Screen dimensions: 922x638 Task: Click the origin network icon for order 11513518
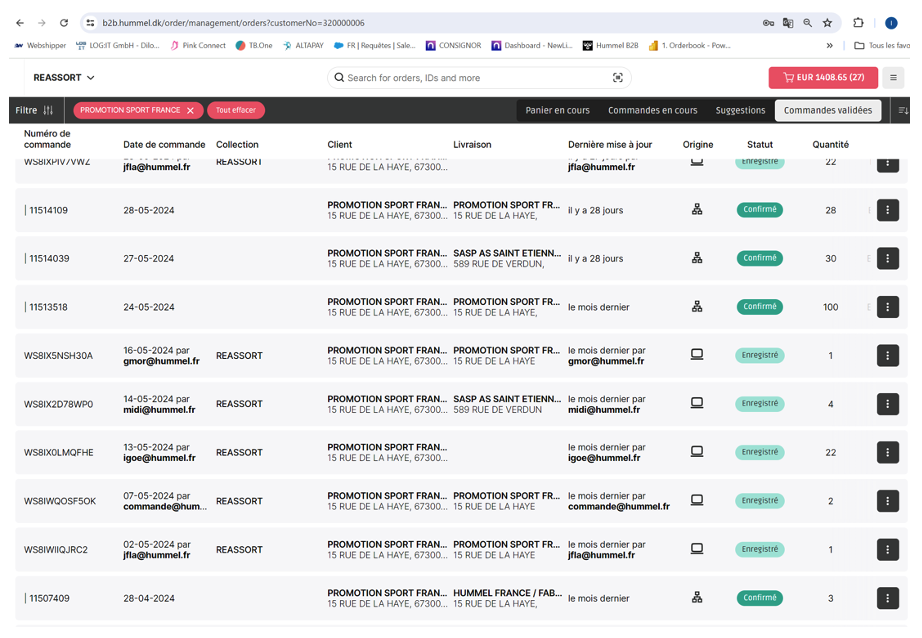click(x=697, y=306)
